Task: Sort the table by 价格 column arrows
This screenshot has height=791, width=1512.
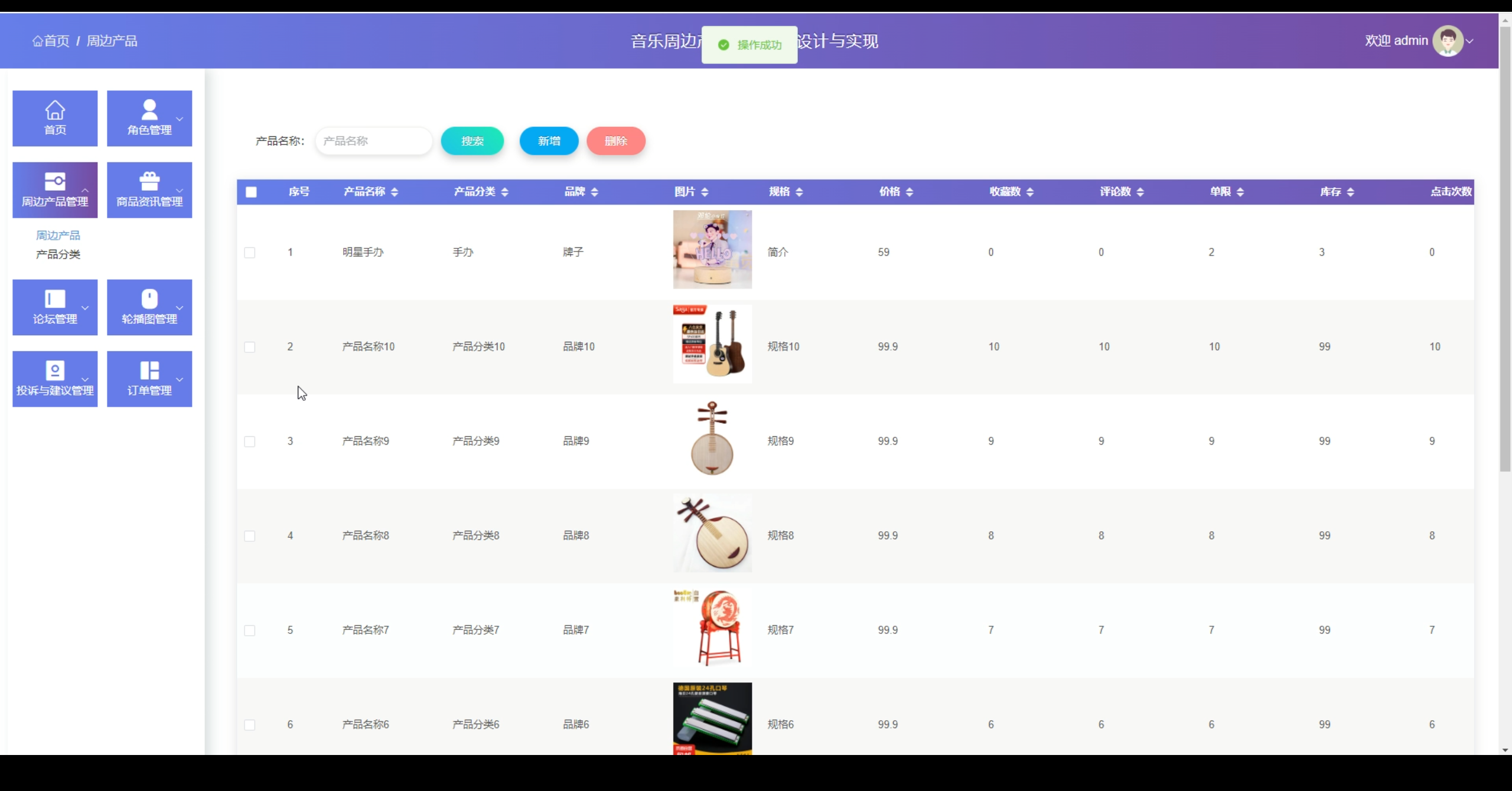Action: pyautogui.click(x=910, y=192)
